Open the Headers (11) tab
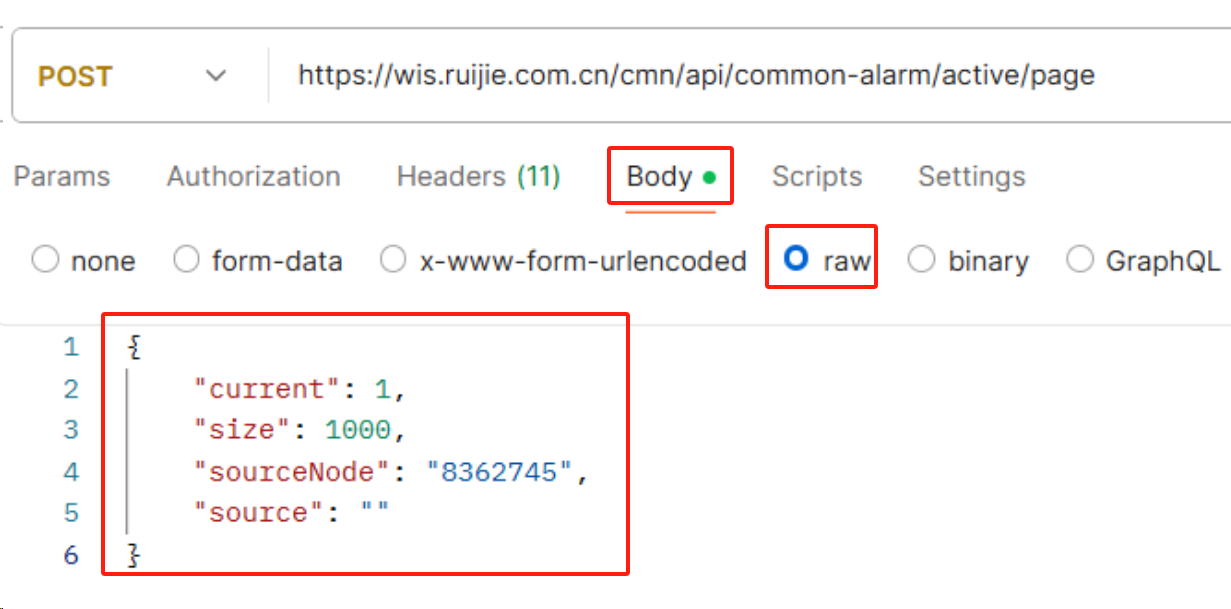 [478, 177]
